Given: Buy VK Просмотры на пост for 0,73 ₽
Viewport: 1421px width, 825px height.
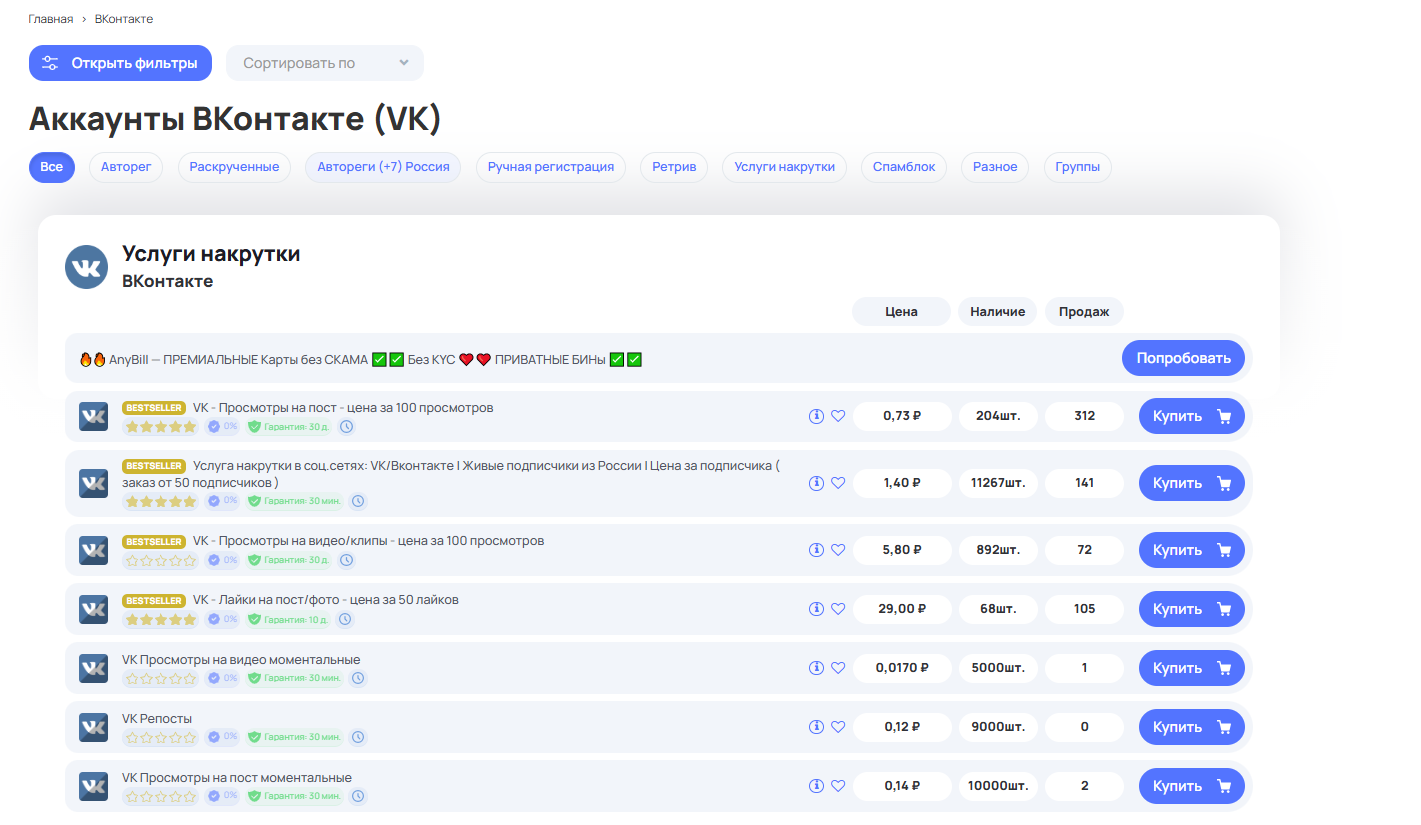Looking at the screenshot, I should point(1192,416).
